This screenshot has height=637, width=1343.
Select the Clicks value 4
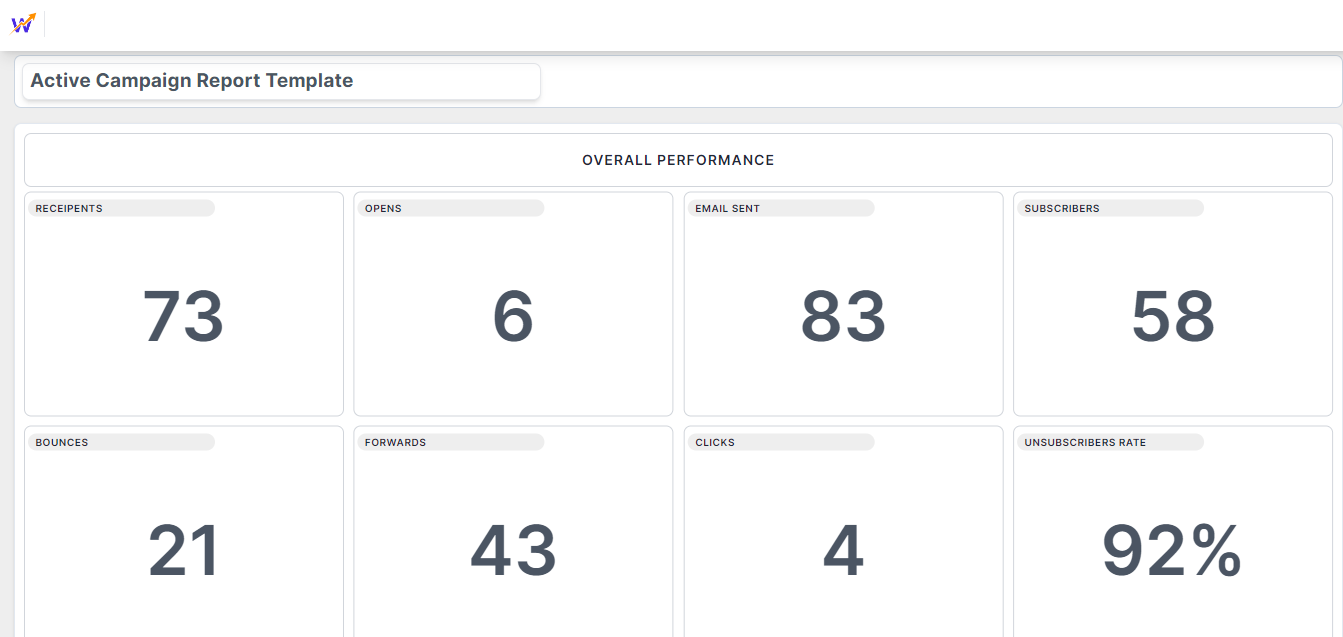(843, 552)
